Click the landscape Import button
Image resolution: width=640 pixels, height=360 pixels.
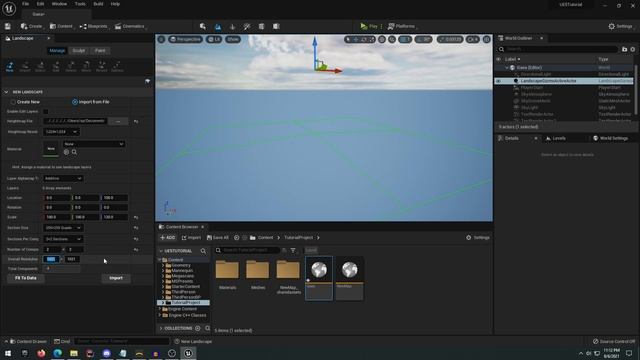(116, 278)
